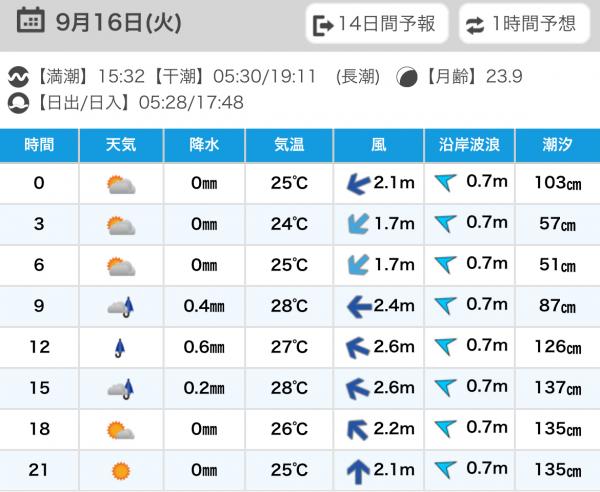Screen dimensions: 600x492
Task: Select the 潮汐 column header
Action: pos(557,144)
